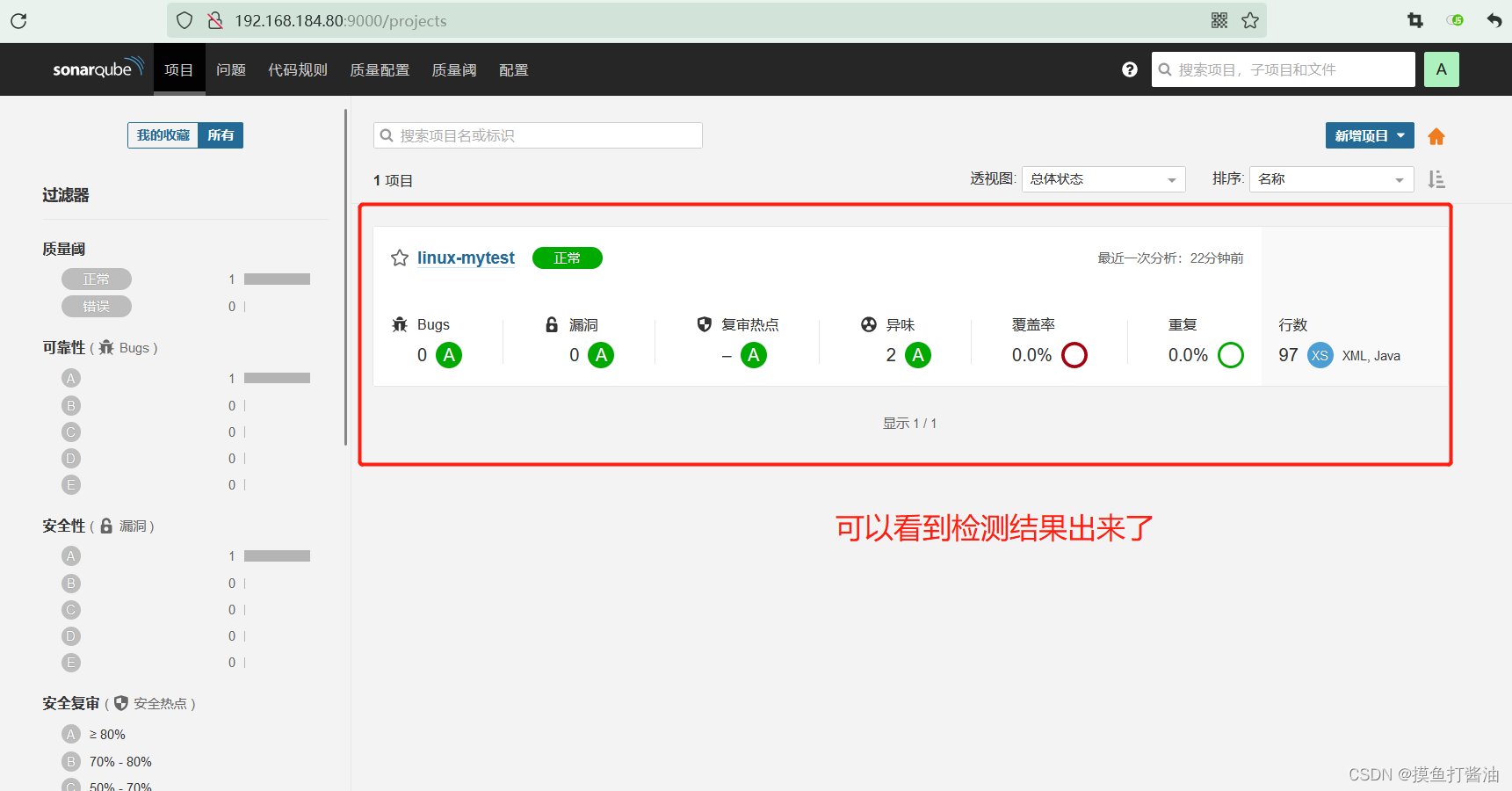The image size is (1512, 791).
Task: Open the 质量阈 menu tab
Action: 454,69
